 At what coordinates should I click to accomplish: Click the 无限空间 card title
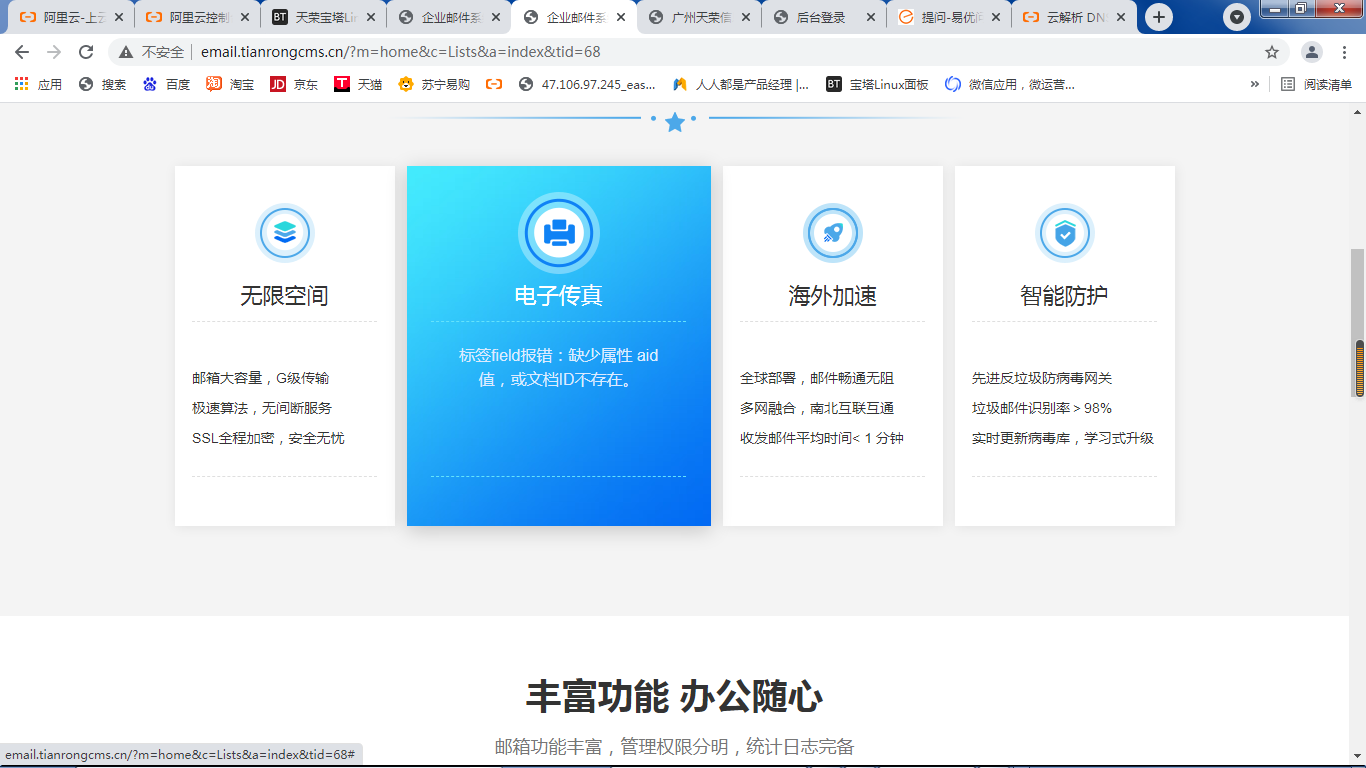(284, 296)
